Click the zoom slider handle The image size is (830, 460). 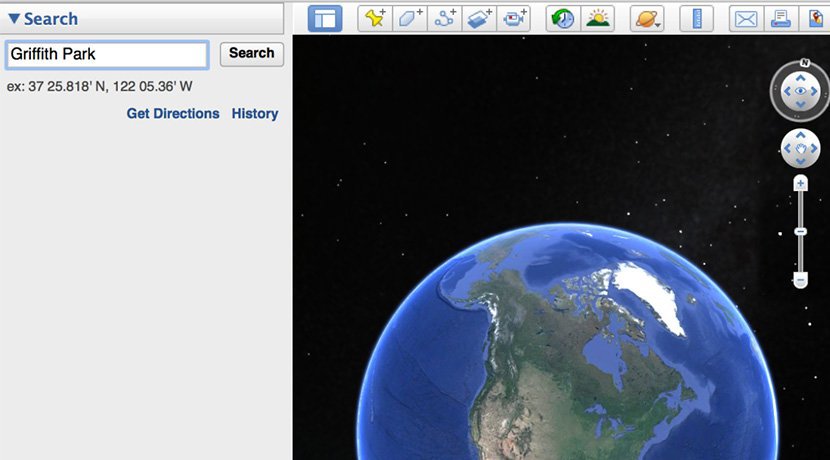pyautogui.click(x=800, y=232)
